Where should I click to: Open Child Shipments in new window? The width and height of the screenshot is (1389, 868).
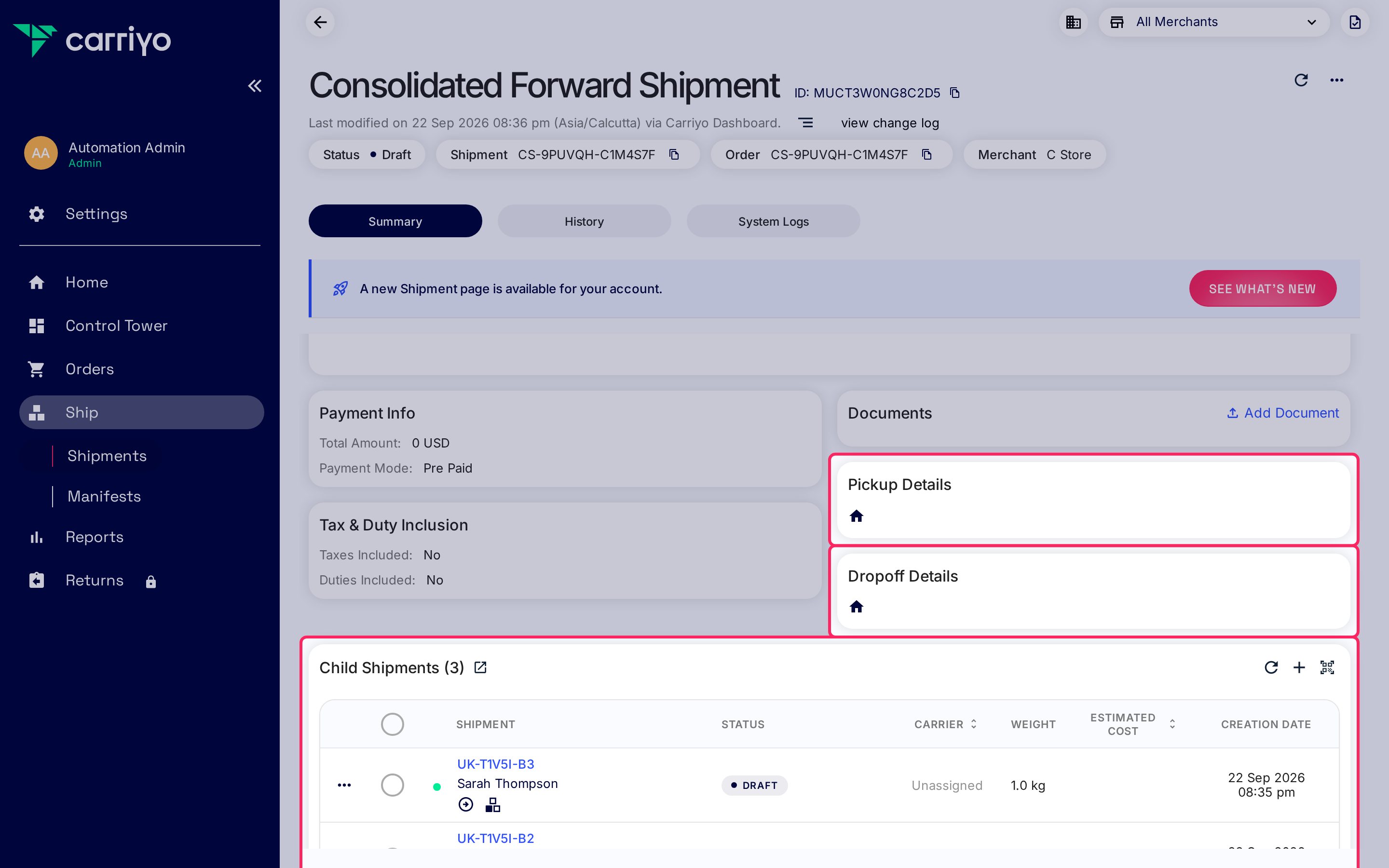pyautogui.click(x=480, y=667)
